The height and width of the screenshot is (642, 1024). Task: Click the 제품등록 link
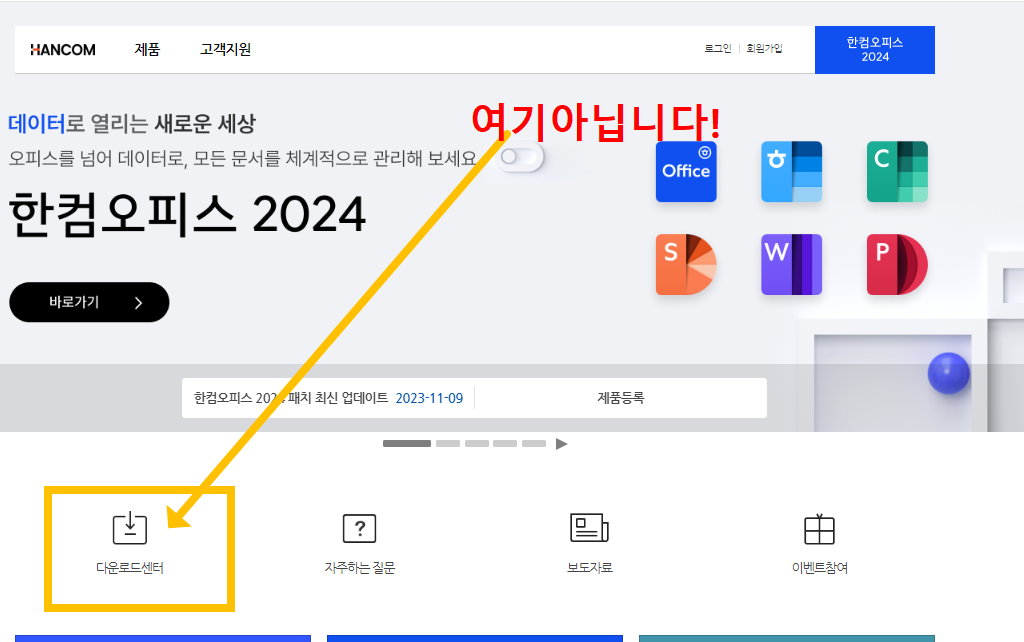point(621,397)
